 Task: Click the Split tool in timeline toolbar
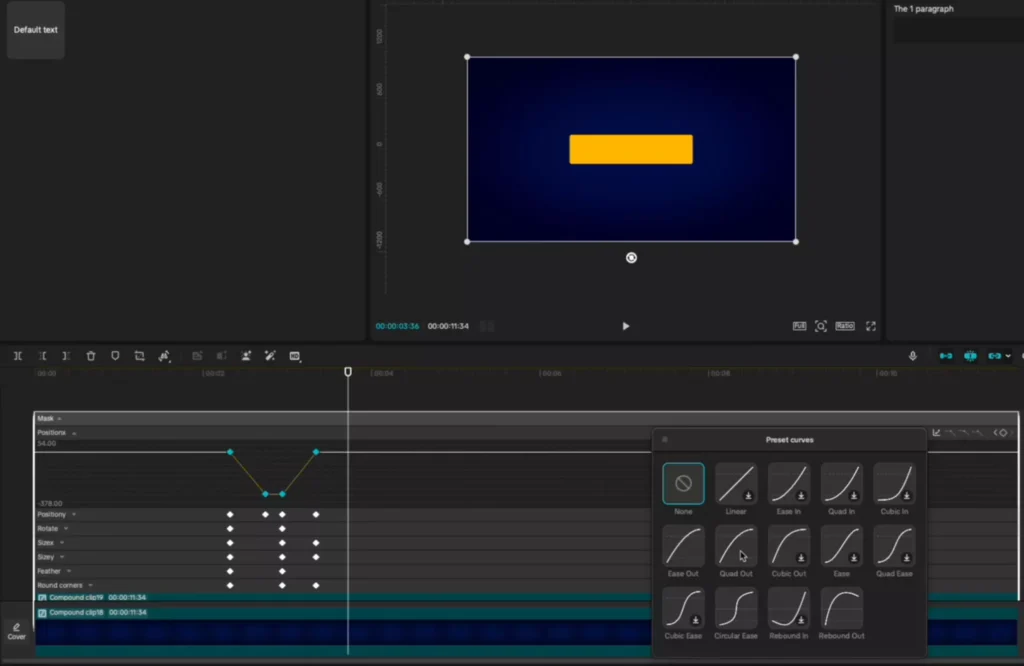[18, 356]
